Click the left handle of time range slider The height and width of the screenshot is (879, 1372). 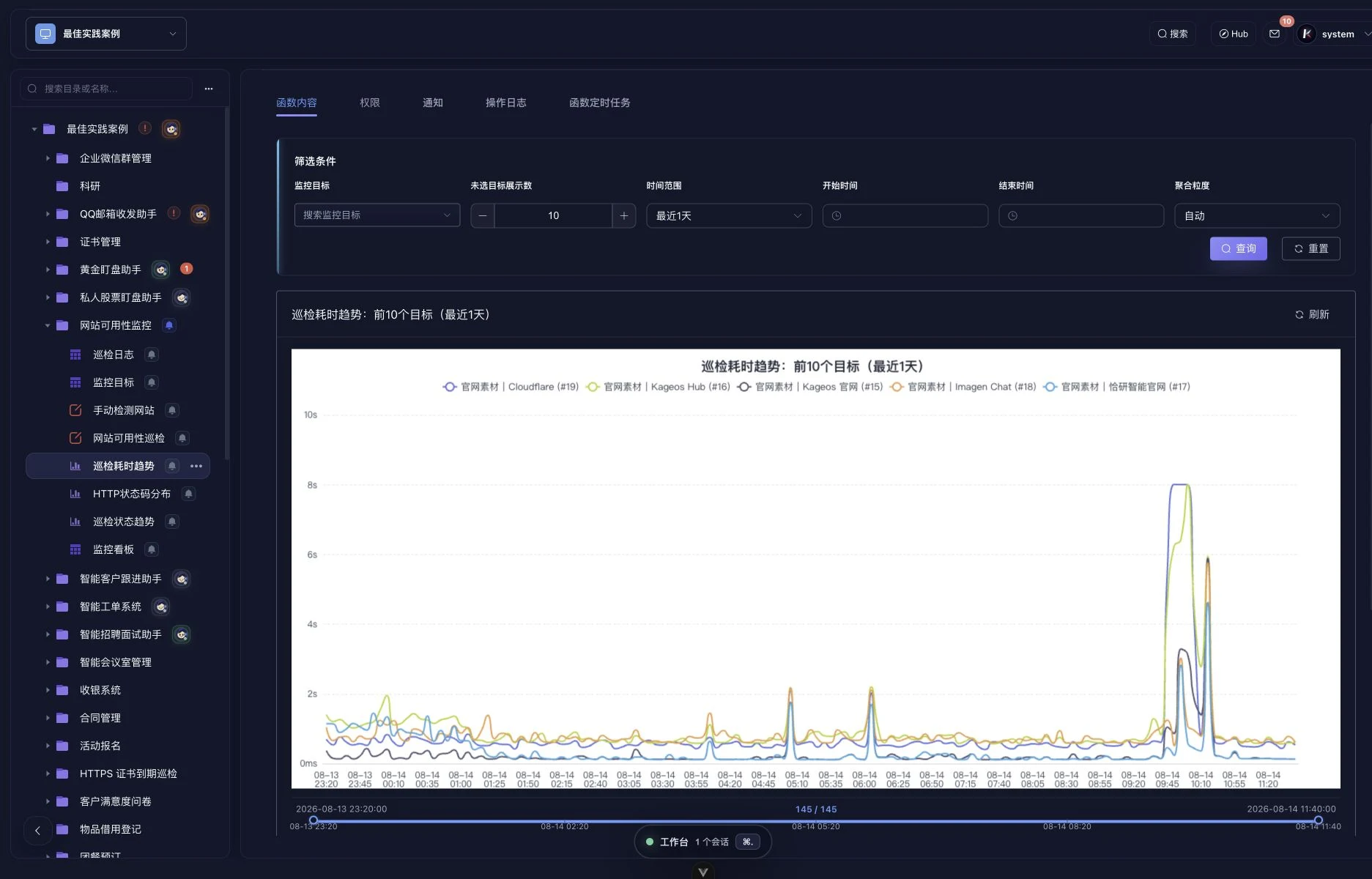click(314, 821)
